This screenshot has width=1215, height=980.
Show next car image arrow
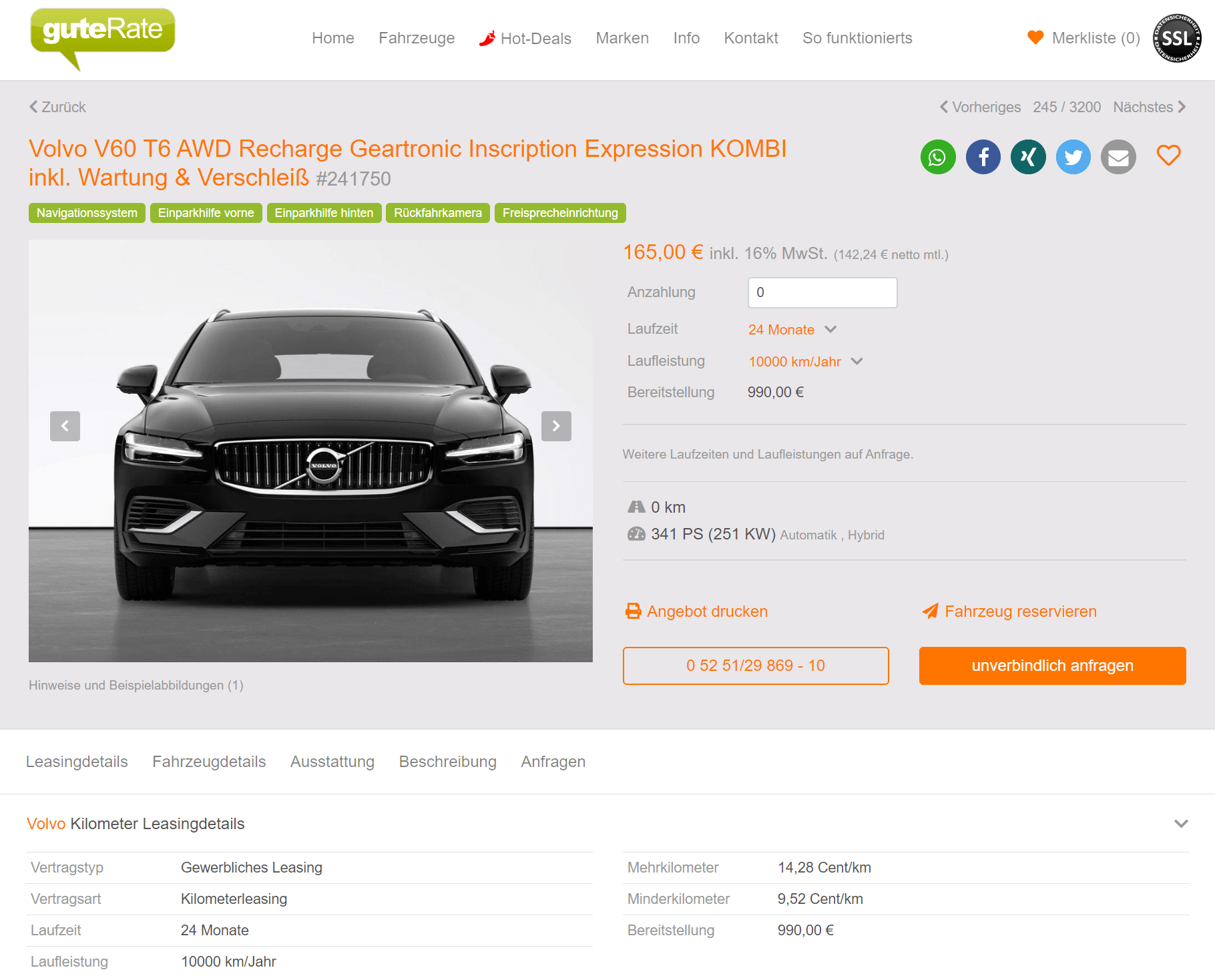556,426
